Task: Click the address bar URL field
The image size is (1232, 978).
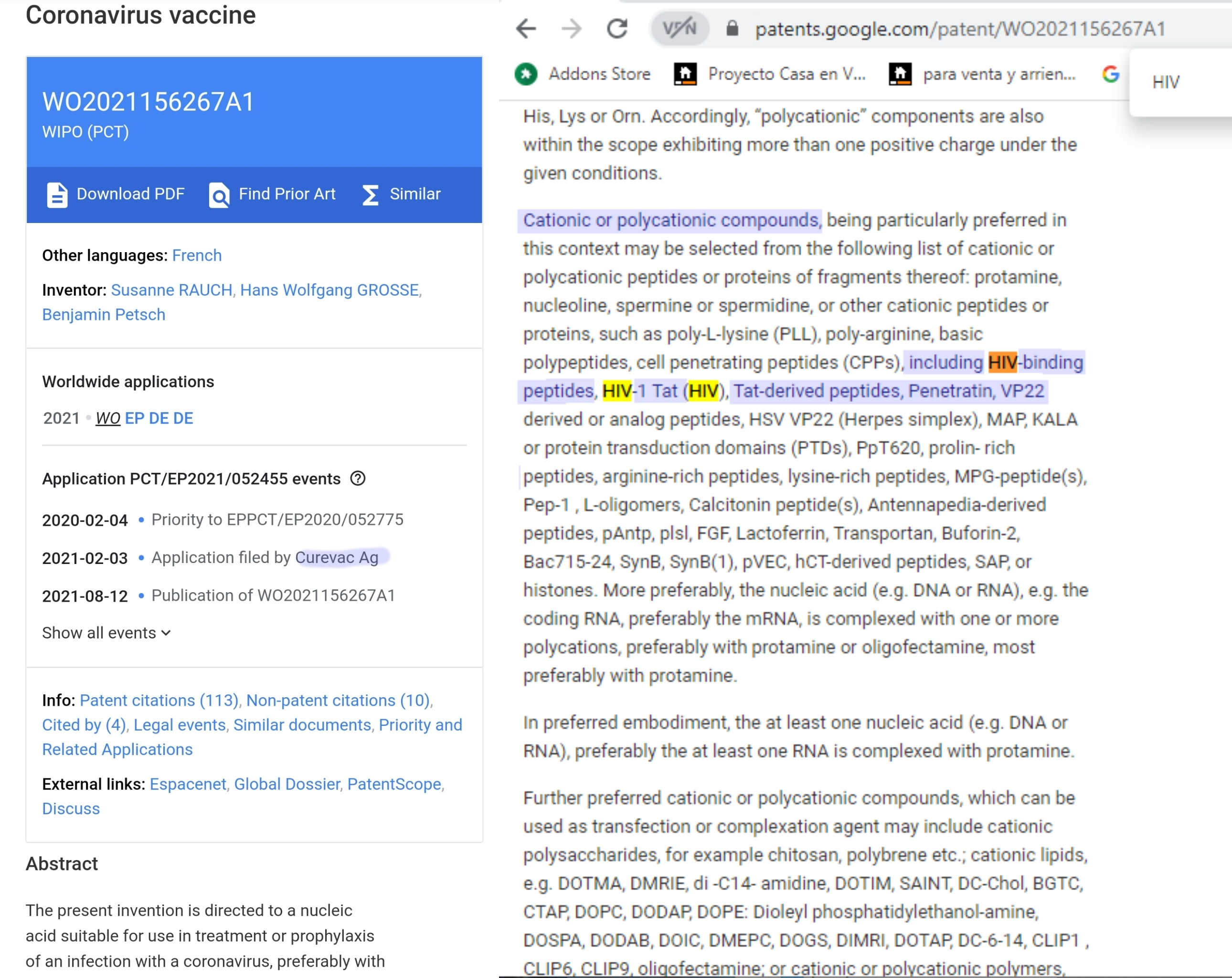Action: point(960,29)
